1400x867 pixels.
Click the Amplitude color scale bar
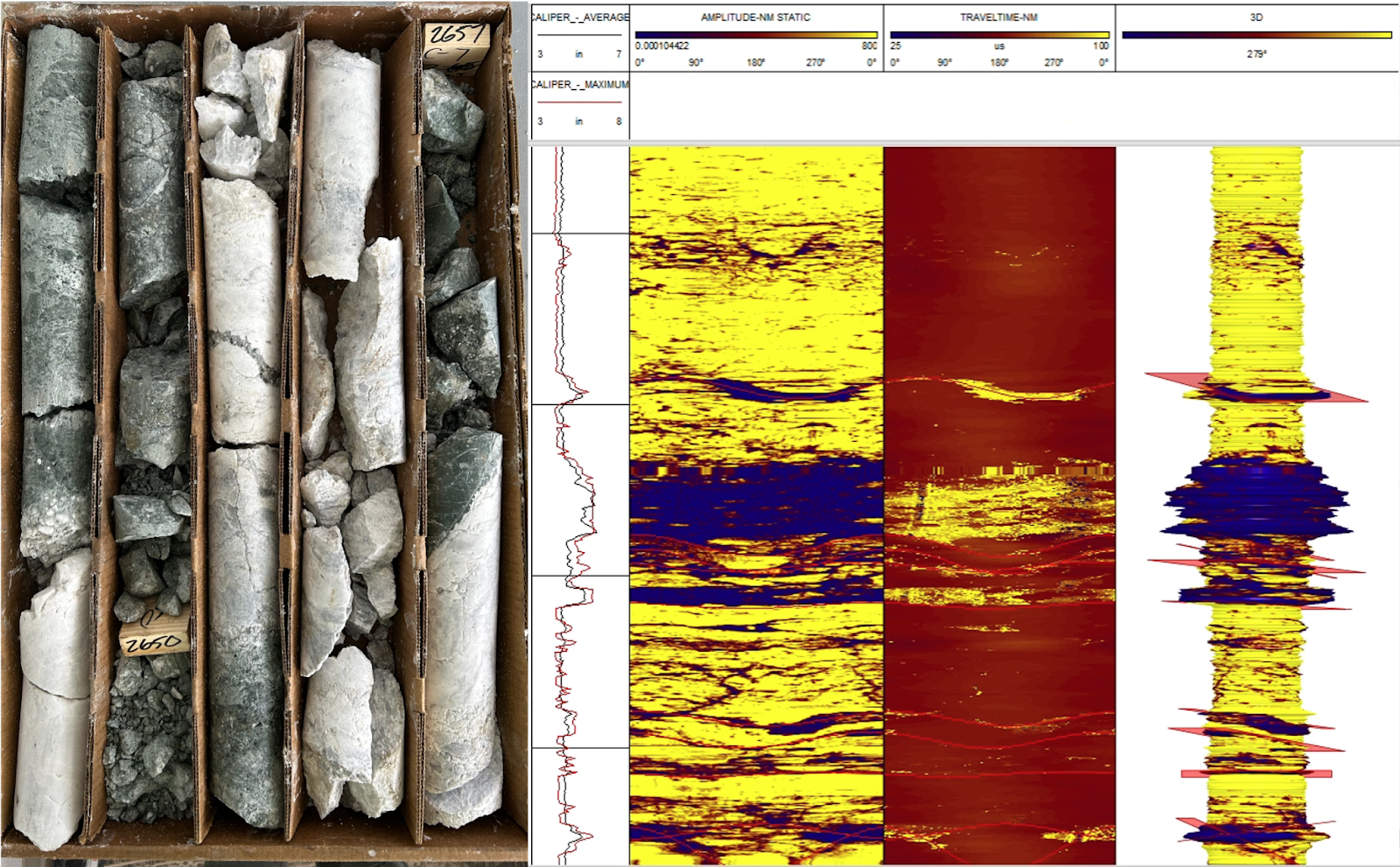click(756, 35)
